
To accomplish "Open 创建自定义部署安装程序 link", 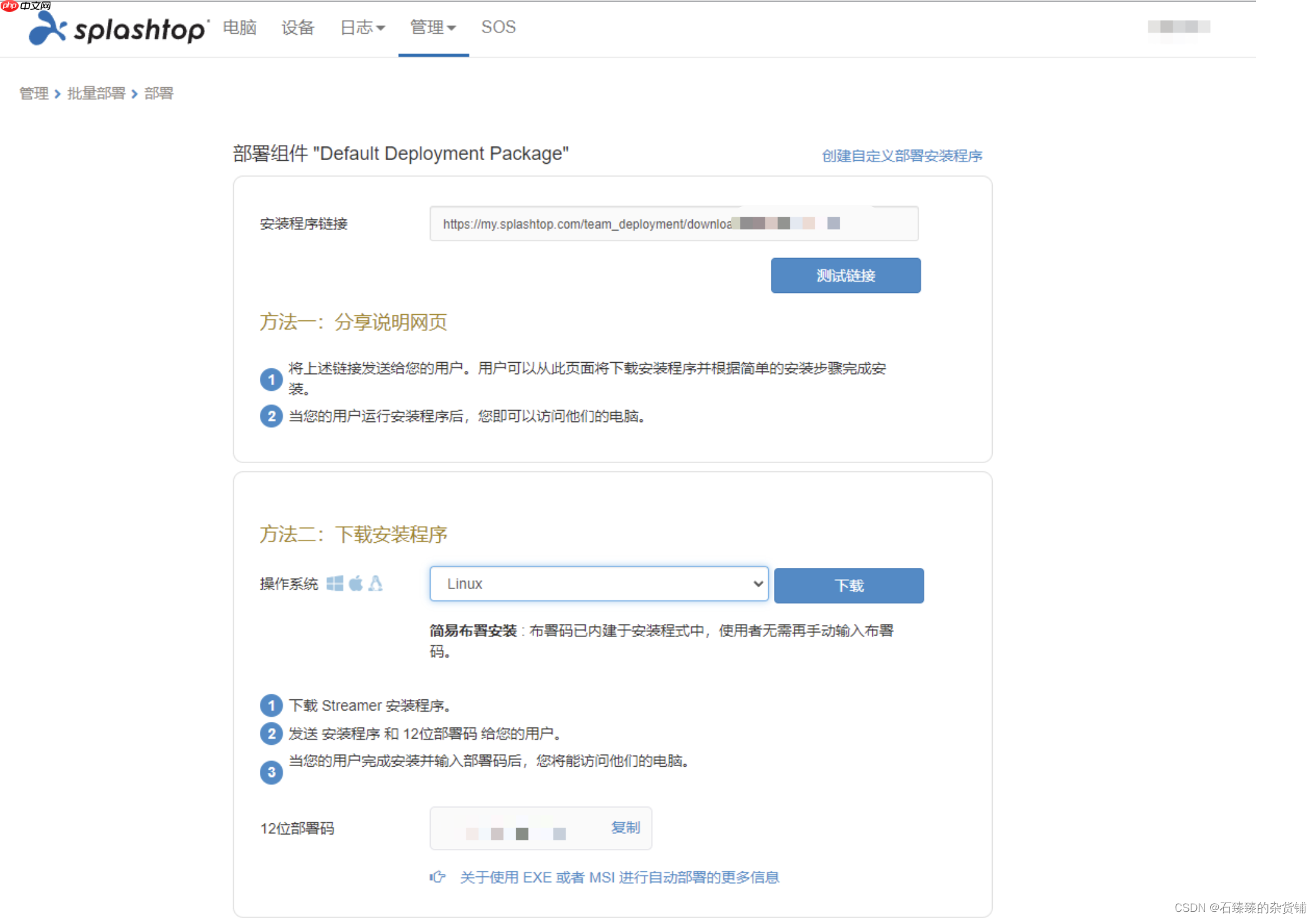I will click(902, 155).
